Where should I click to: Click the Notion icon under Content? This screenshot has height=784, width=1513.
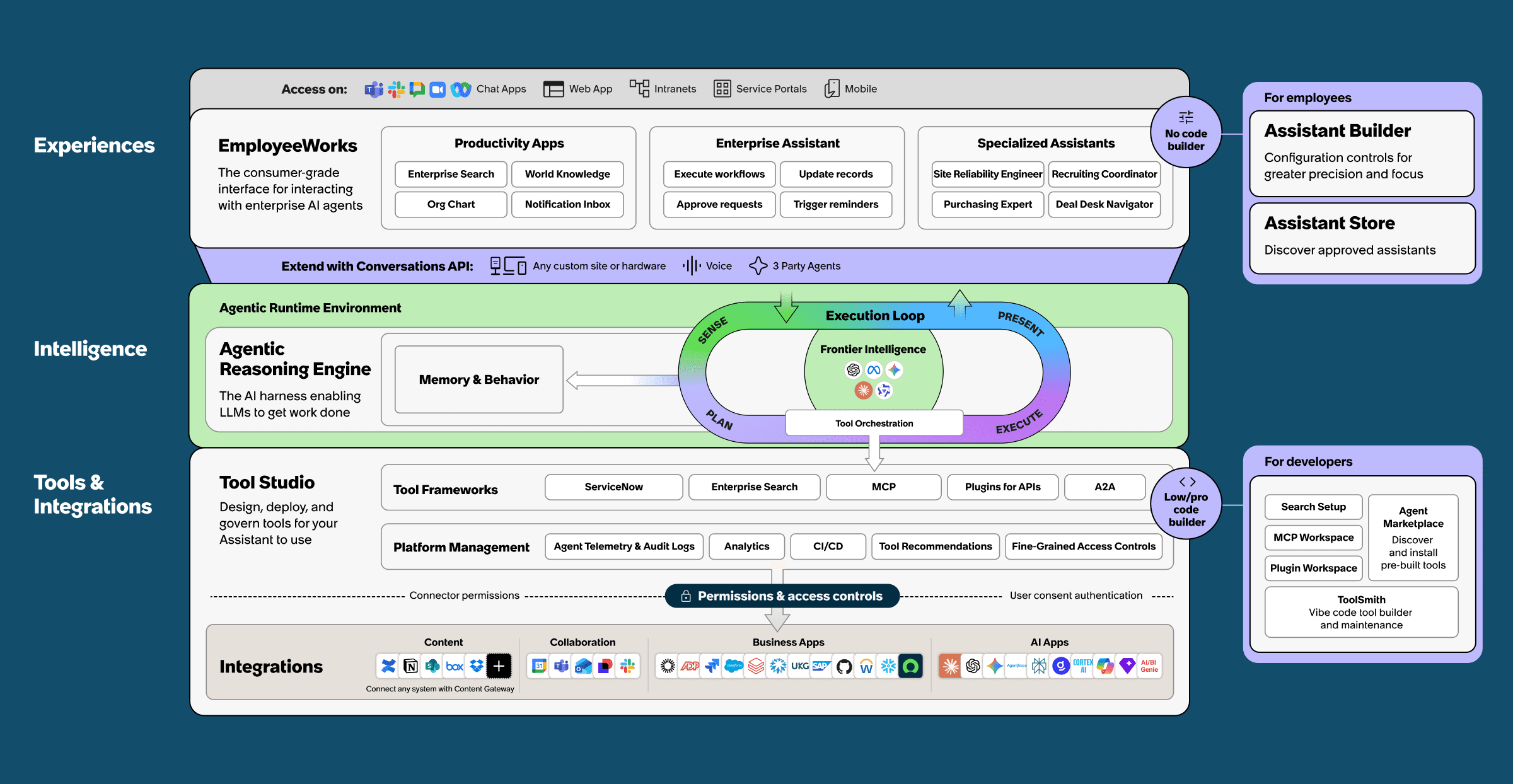coord(410,666)
